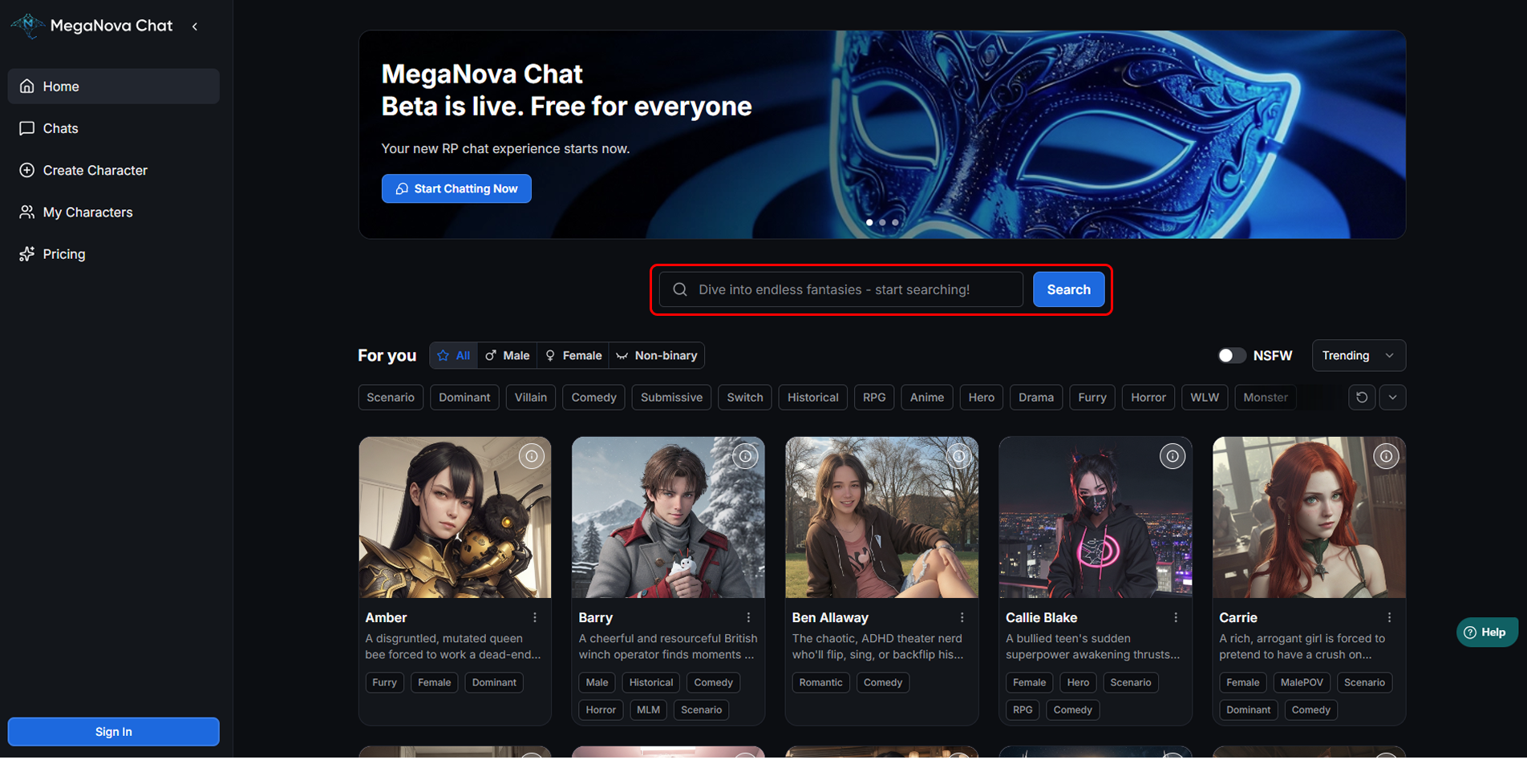1527x784 pixels.
Task: Open info icon on Amber's card
Action: 531,456
